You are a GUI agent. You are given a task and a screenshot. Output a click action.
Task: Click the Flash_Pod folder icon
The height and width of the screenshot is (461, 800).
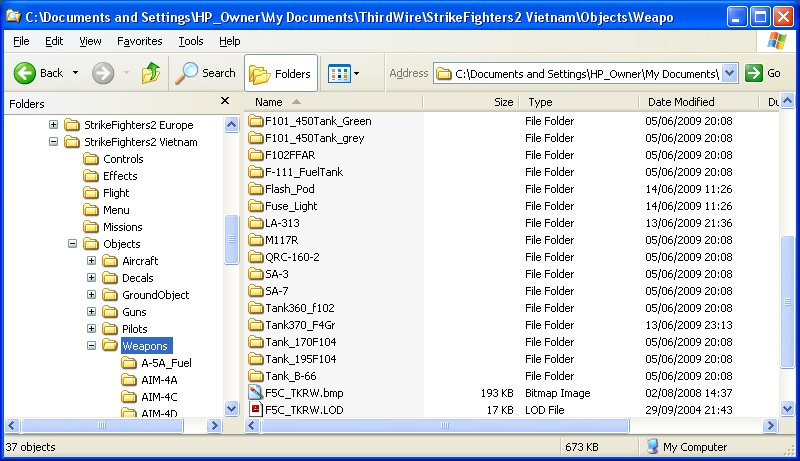[x=256, y=189]
